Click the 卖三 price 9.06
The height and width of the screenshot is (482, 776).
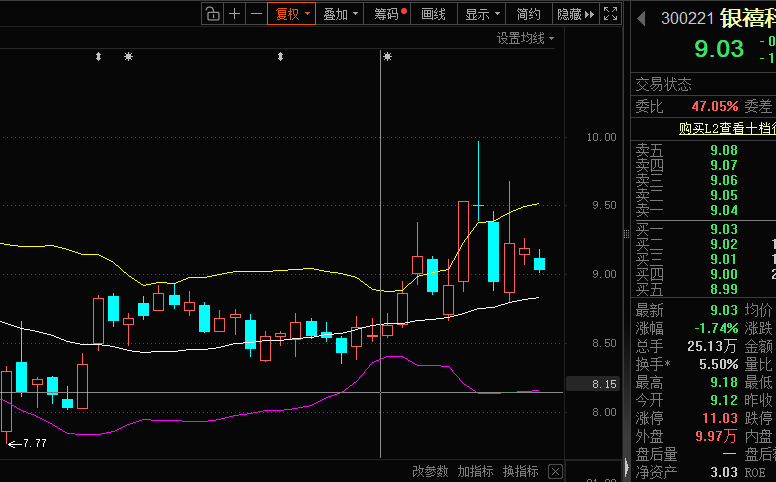(x=724, y=180)
